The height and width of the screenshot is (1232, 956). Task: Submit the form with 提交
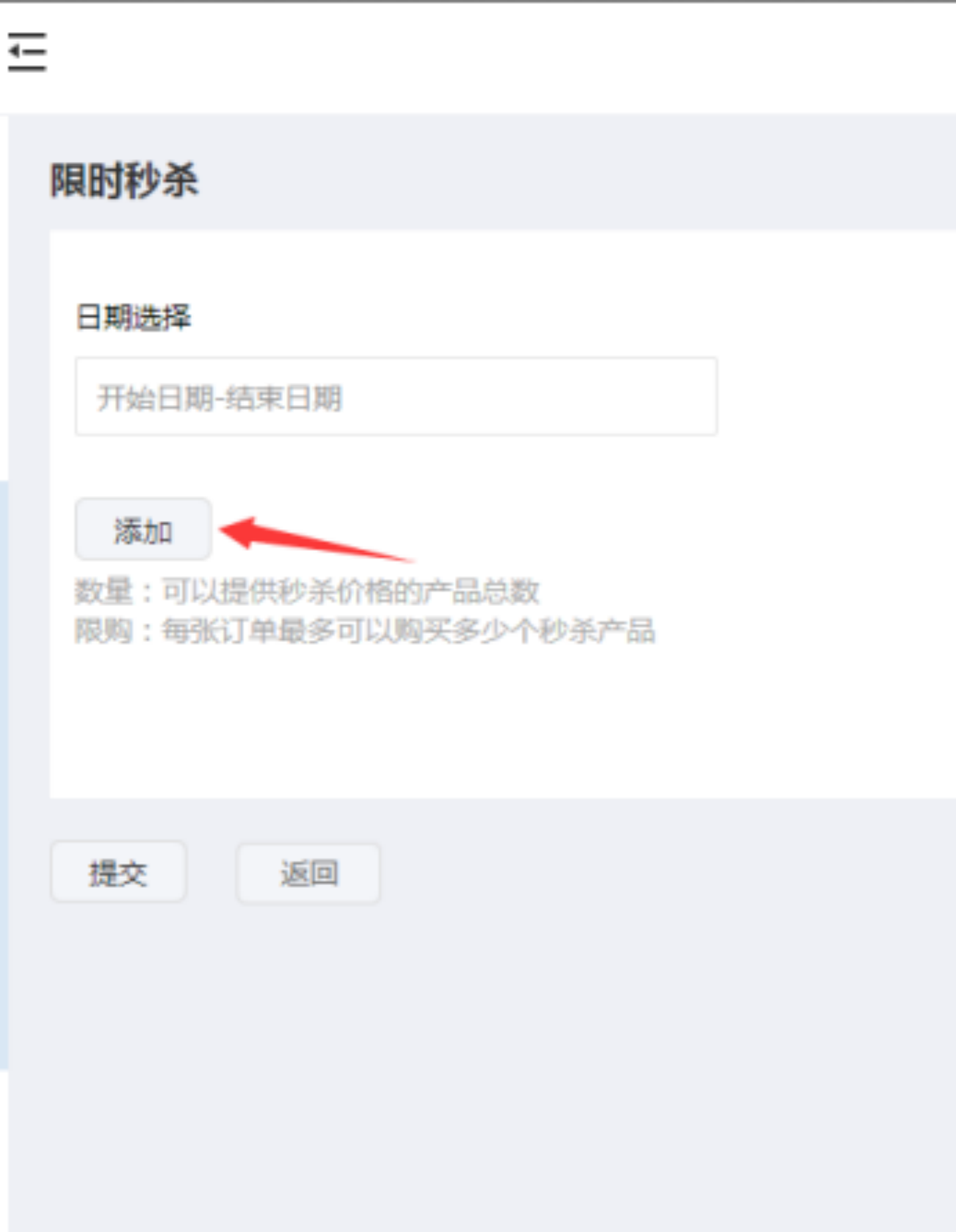tap(118, 872)
